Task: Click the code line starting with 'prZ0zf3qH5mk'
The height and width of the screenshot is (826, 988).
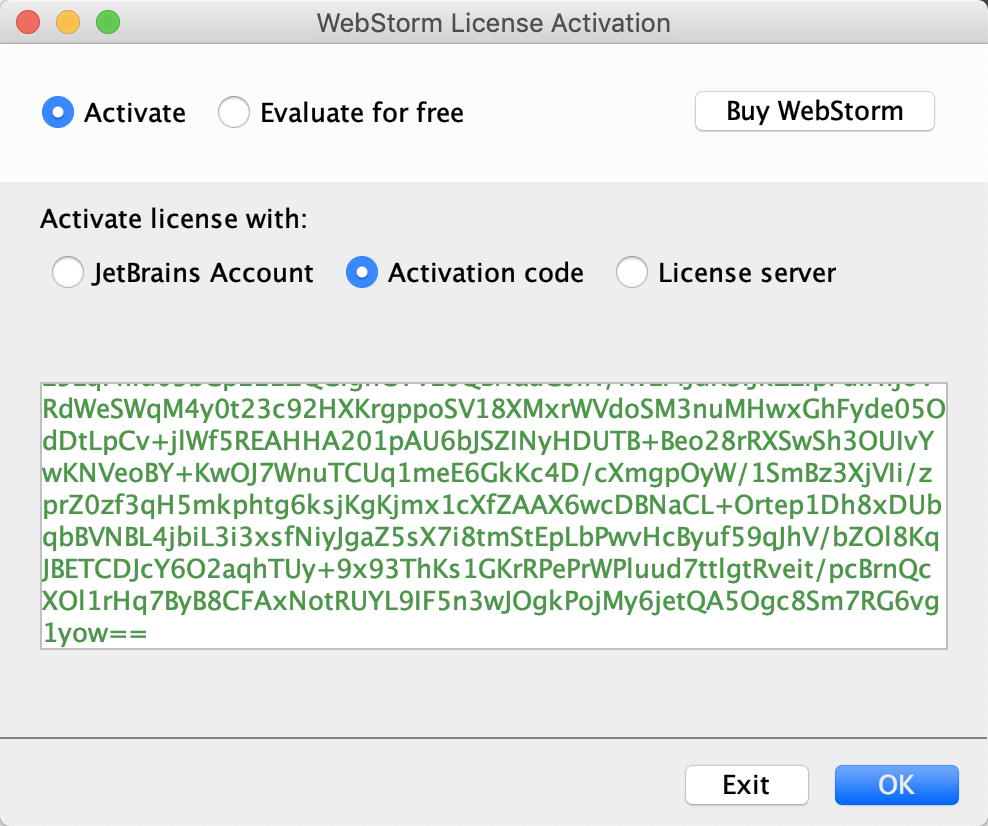Action: click(492, 505)
